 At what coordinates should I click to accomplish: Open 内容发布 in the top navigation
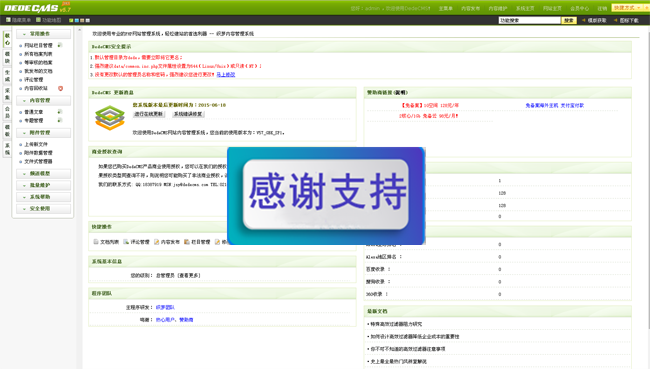coord(471,8)
